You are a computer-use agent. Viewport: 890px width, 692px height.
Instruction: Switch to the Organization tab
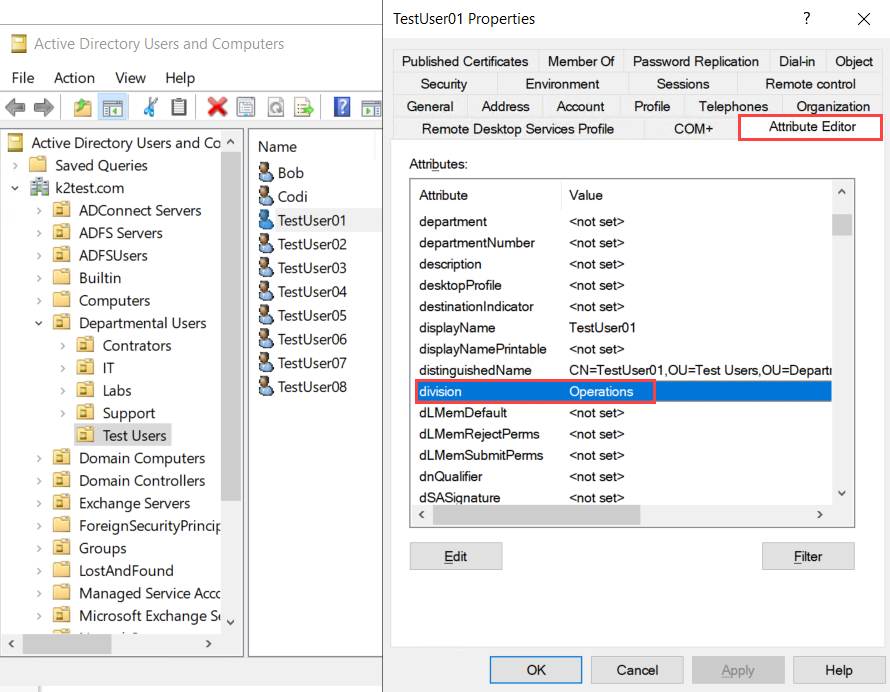click(x=833, y=106)
